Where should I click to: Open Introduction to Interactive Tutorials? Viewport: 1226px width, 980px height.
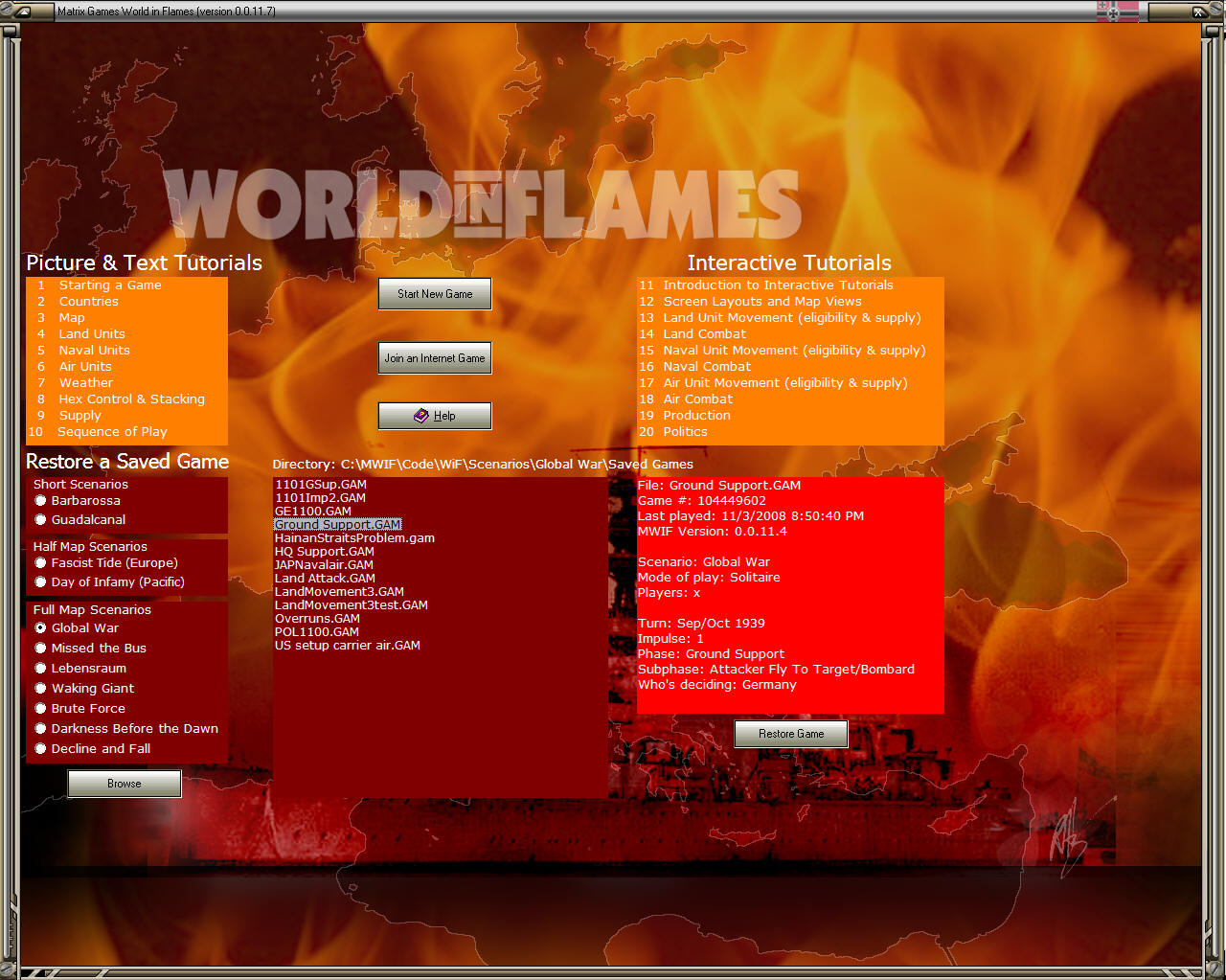point(790,285)
